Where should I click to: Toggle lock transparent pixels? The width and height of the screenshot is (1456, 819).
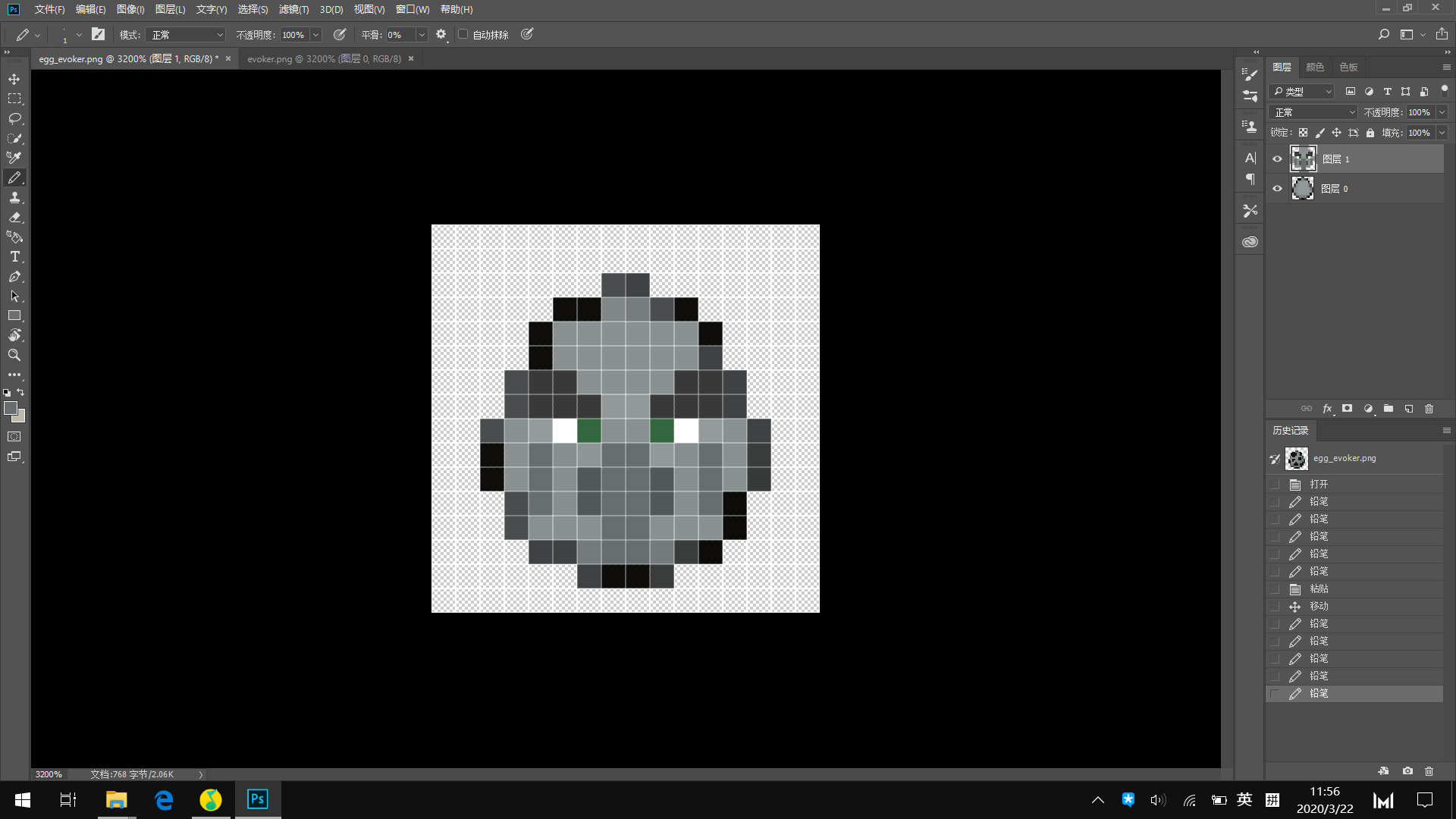[x=1303, y=133]
